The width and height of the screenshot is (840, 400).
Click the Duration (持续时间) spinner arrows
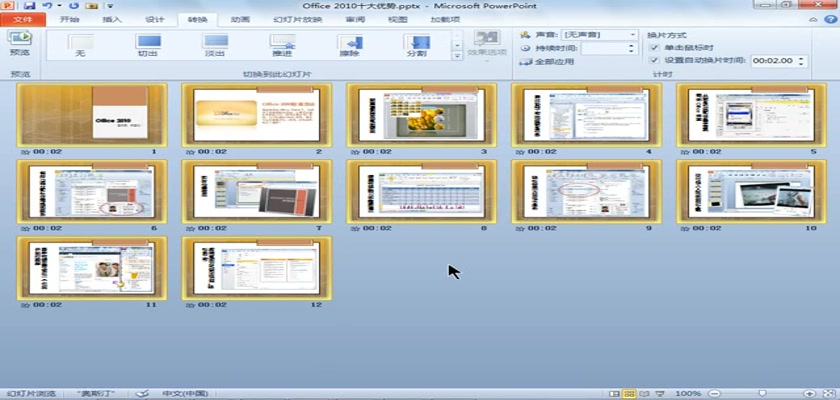pos(631,48)
